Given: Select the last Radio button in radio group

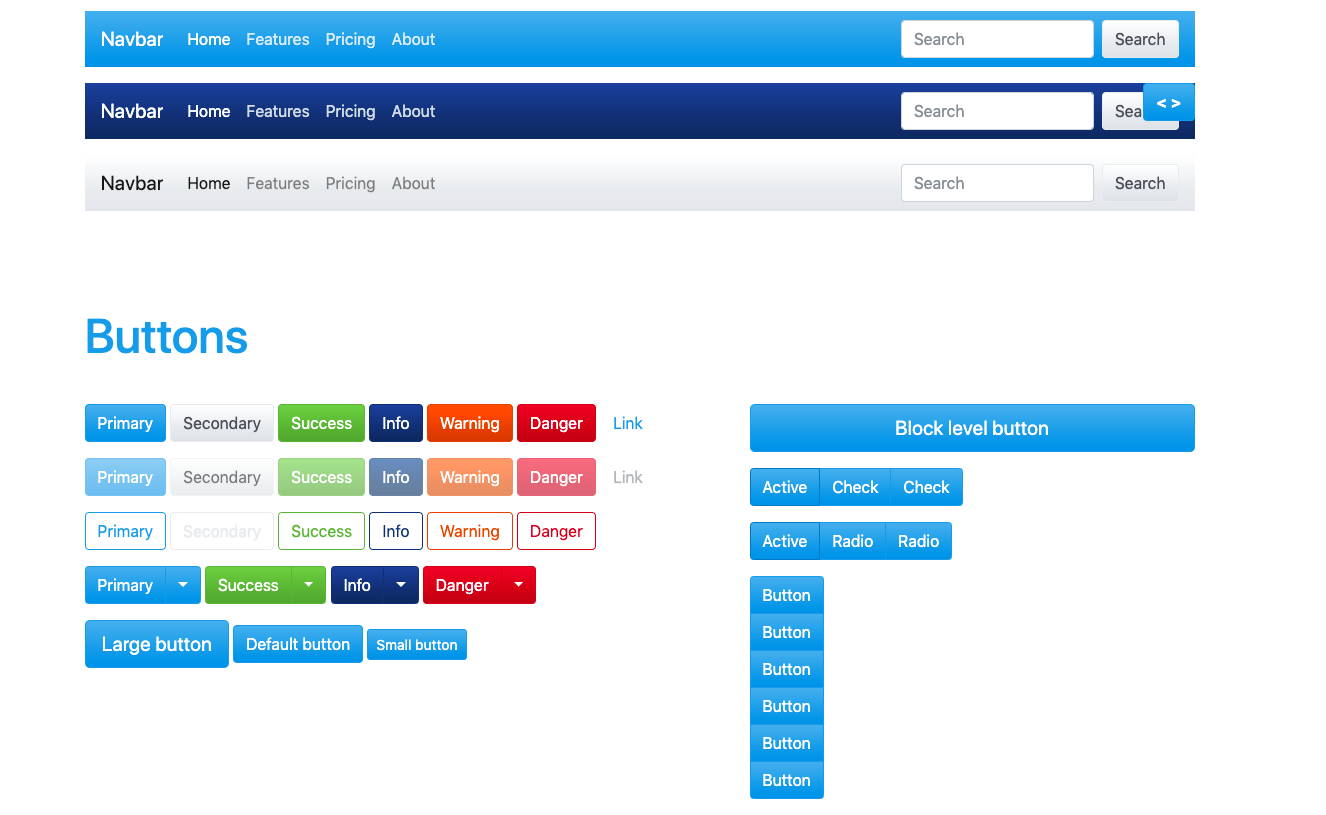Looking at the screenshot, I should [918, 541].
